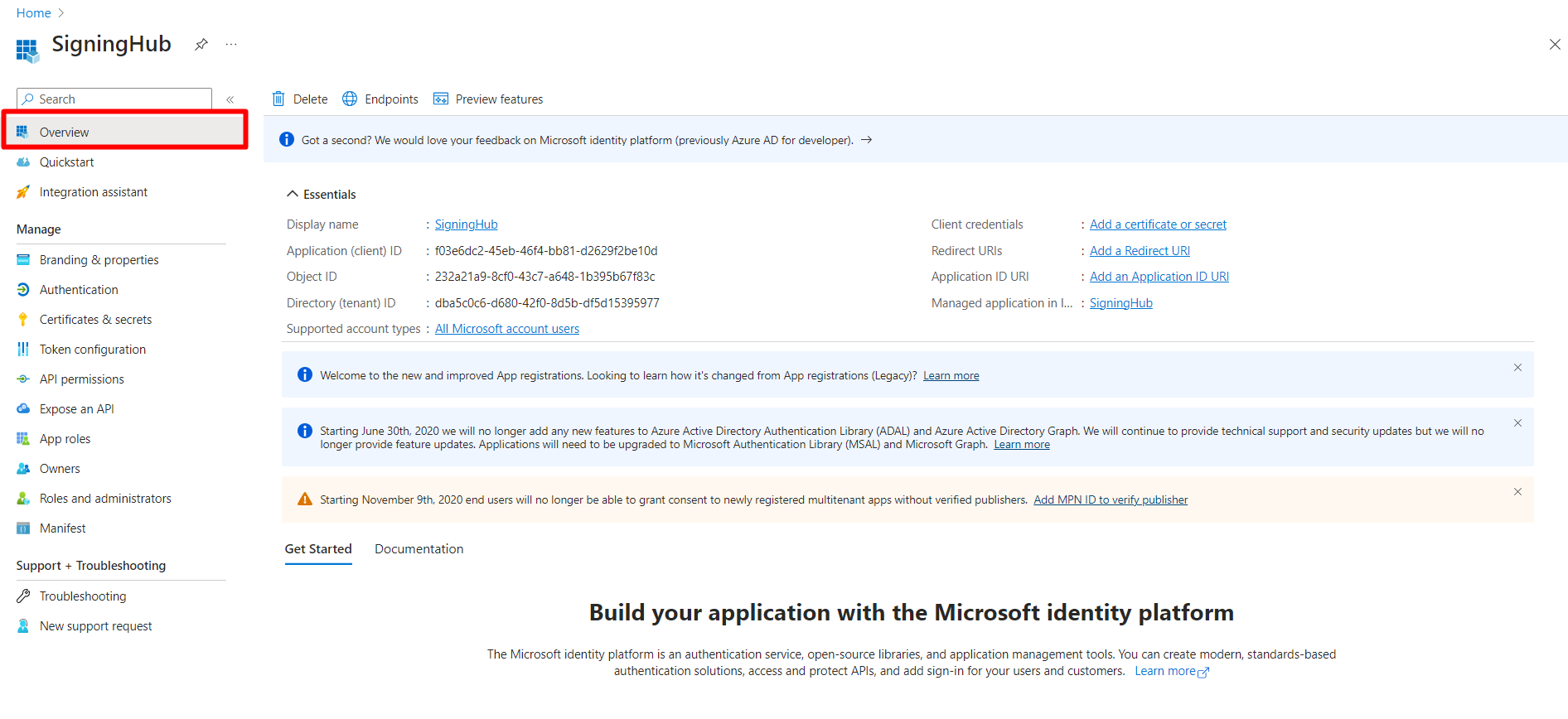The height and width of the screenshot is (719, 1568).
Task: Open the more options ellipsis next to SigningHub
Action: (231, 45)
